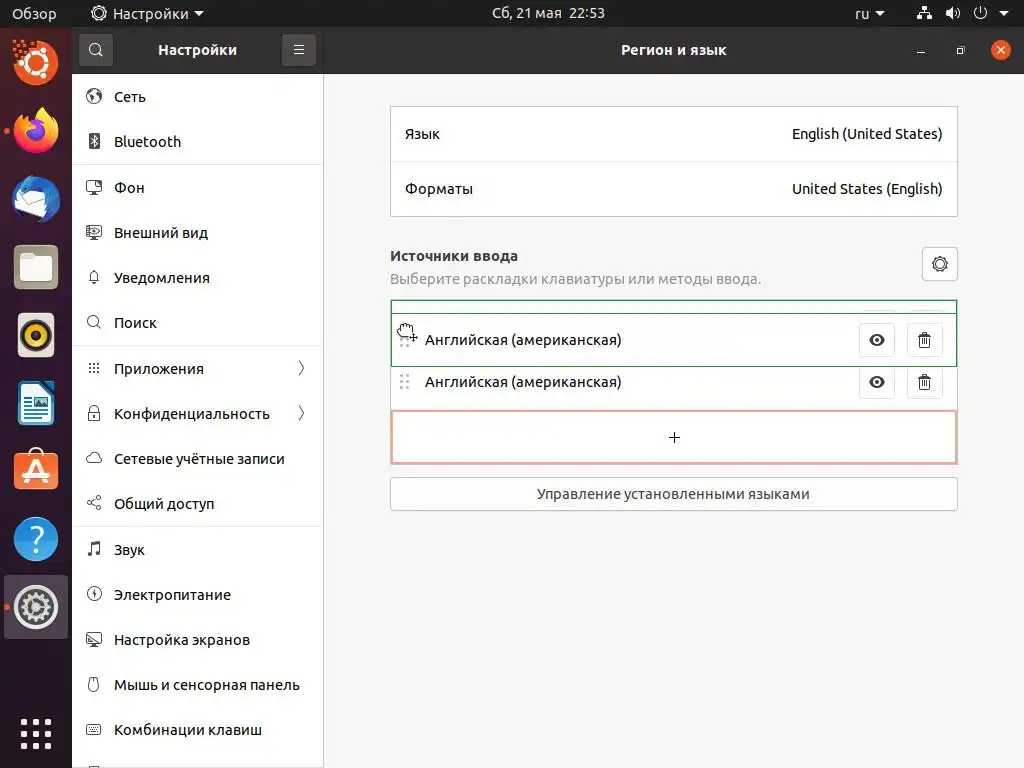This screenshot has height=768, width=1024.
Task: Preview first English (US) keyboard layout
Action: coord(877,340)
